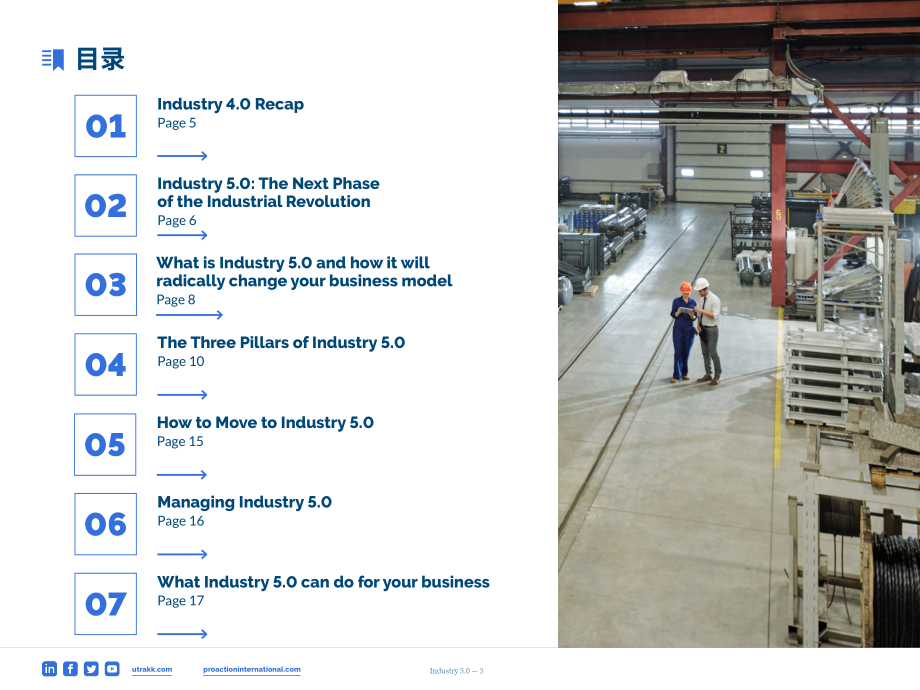Click the arrow below Page 8
Screen dimensions: 920x690
pos(190,315)
